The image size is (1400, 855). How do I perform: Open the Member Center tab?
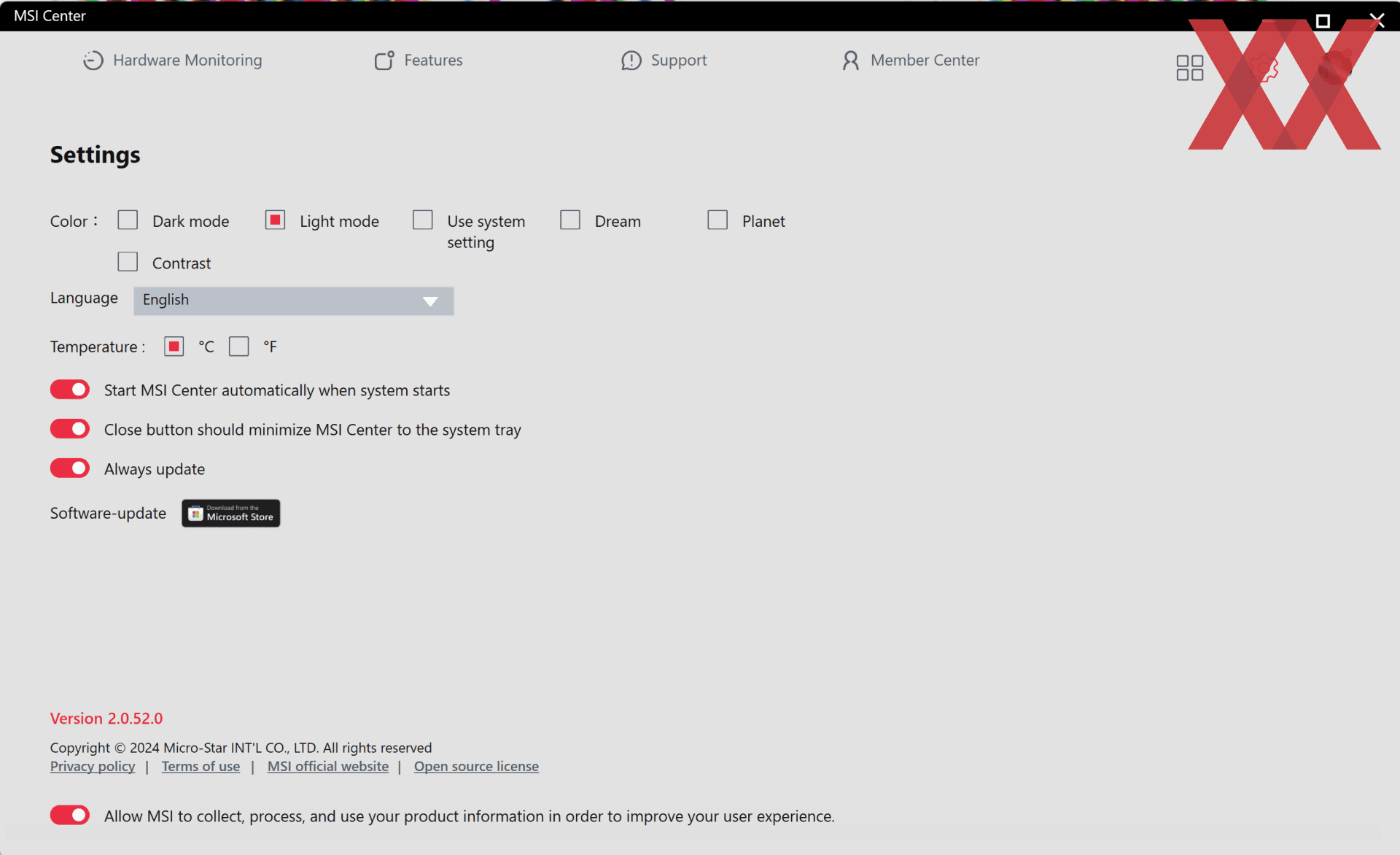coord(911,60)
